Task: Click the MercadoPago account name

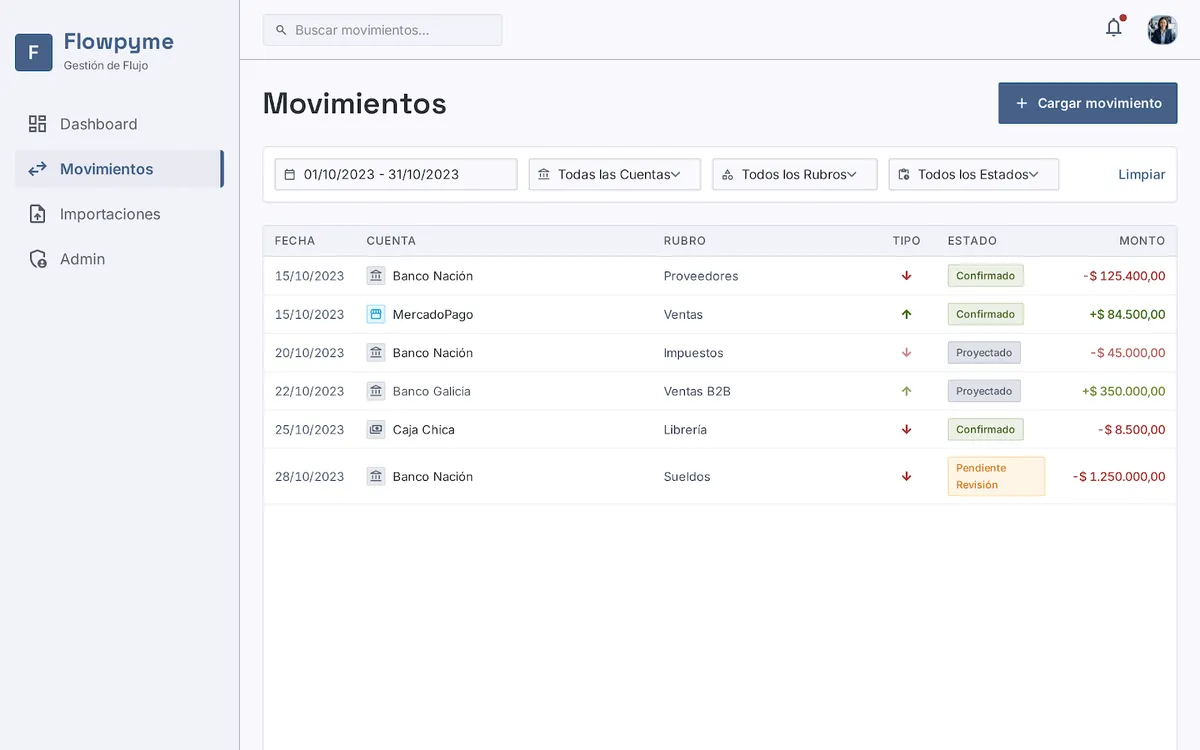Action: click(433, 314)
